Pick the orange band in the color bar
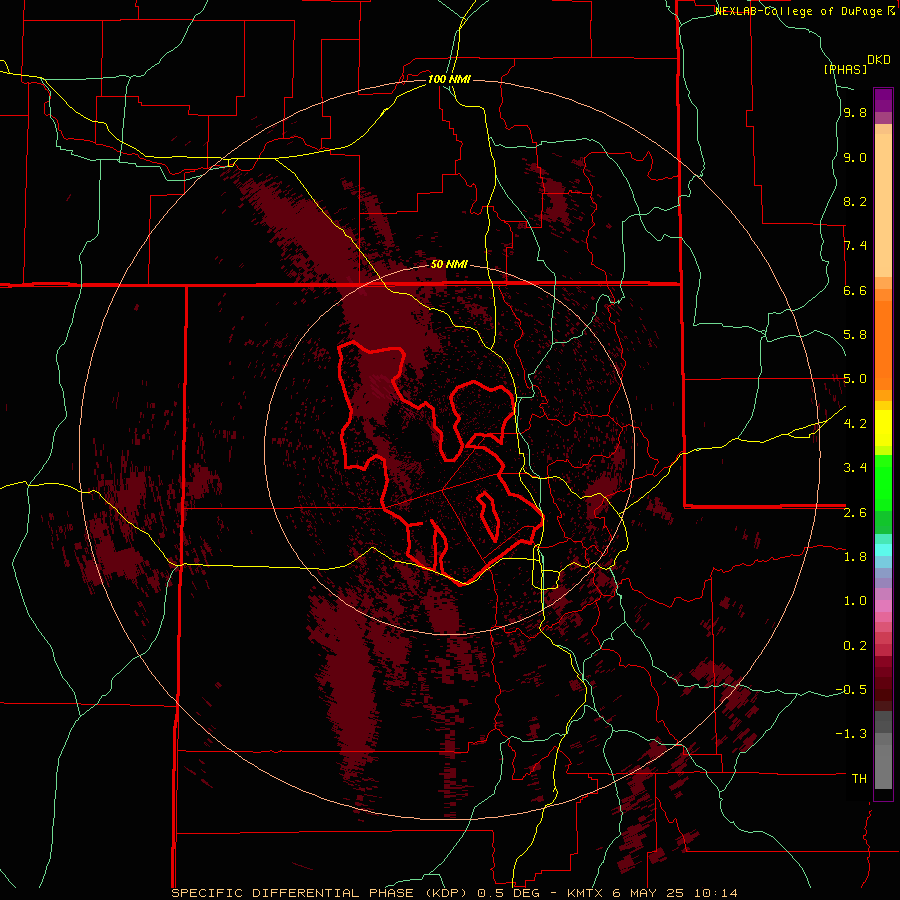Viewport: 900px width, 900px height. [x=883, y=344]
